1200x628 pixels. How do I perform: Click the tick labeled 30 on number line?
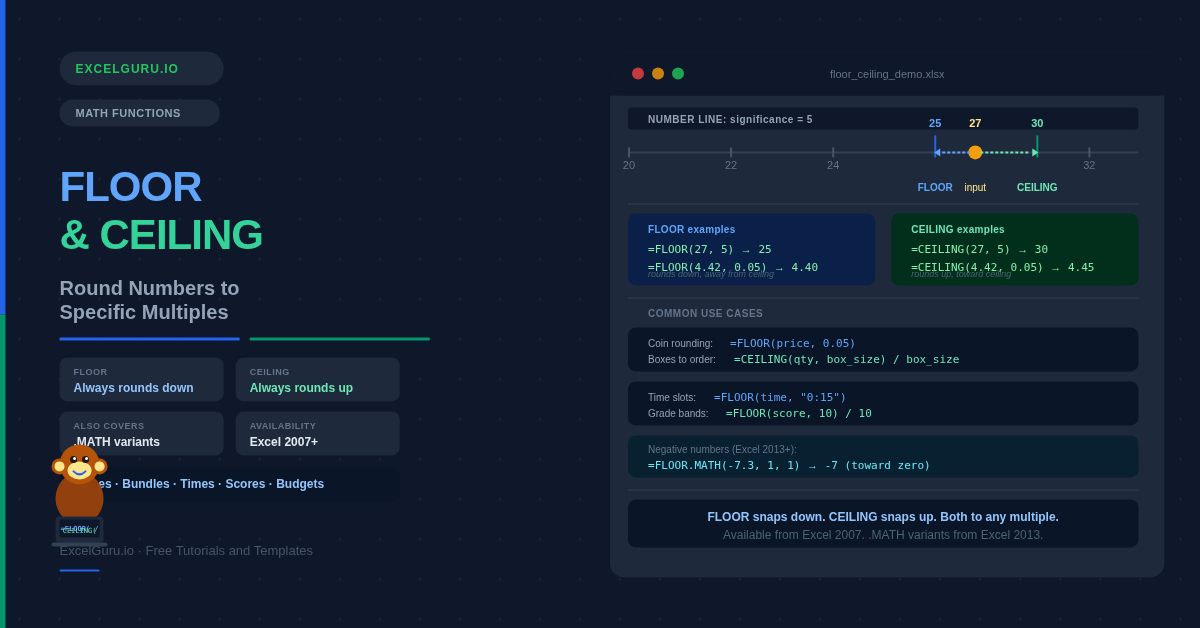(x=1037, y=145)
